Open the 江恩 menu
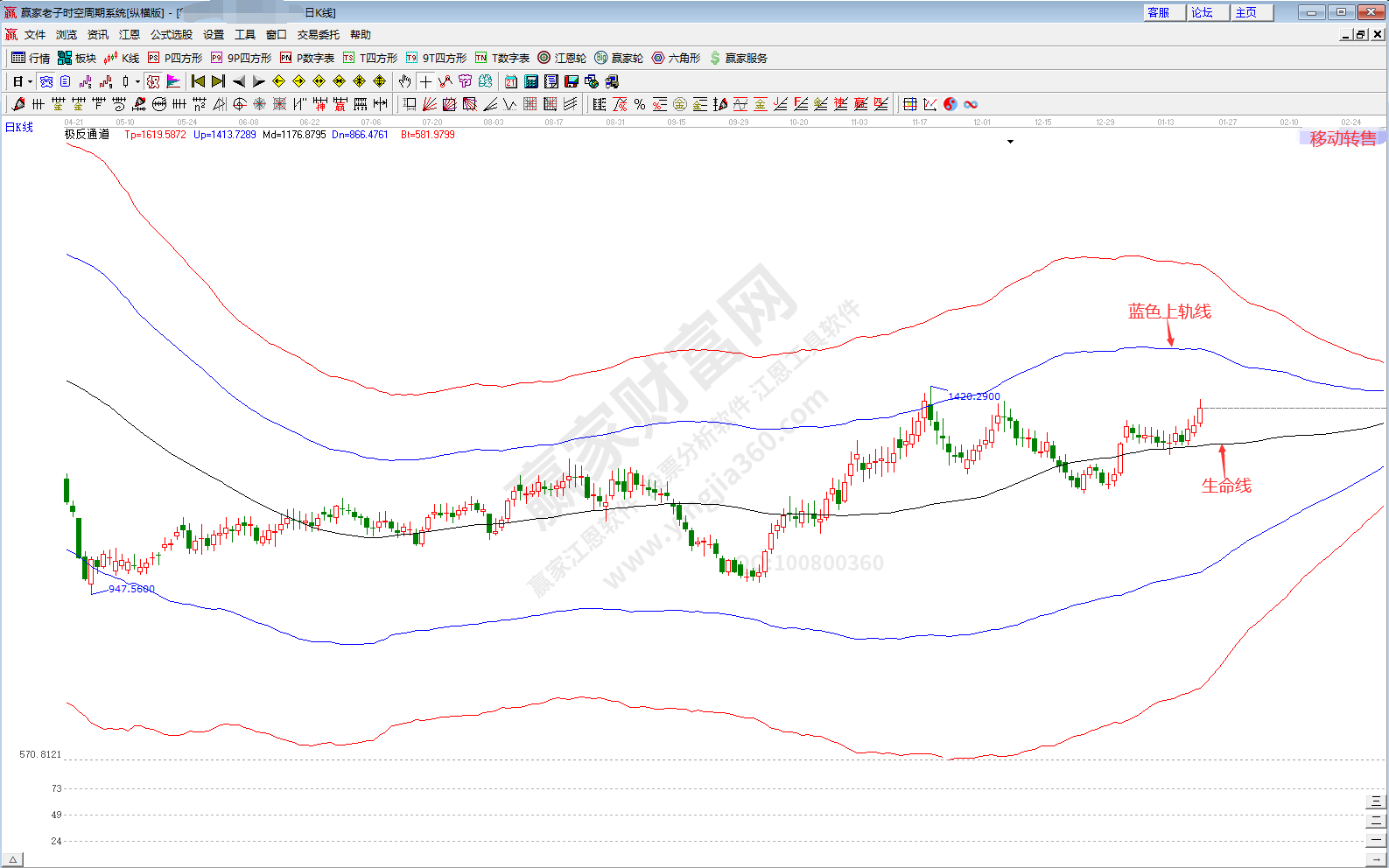The image size is (1389, 868). 130,35
